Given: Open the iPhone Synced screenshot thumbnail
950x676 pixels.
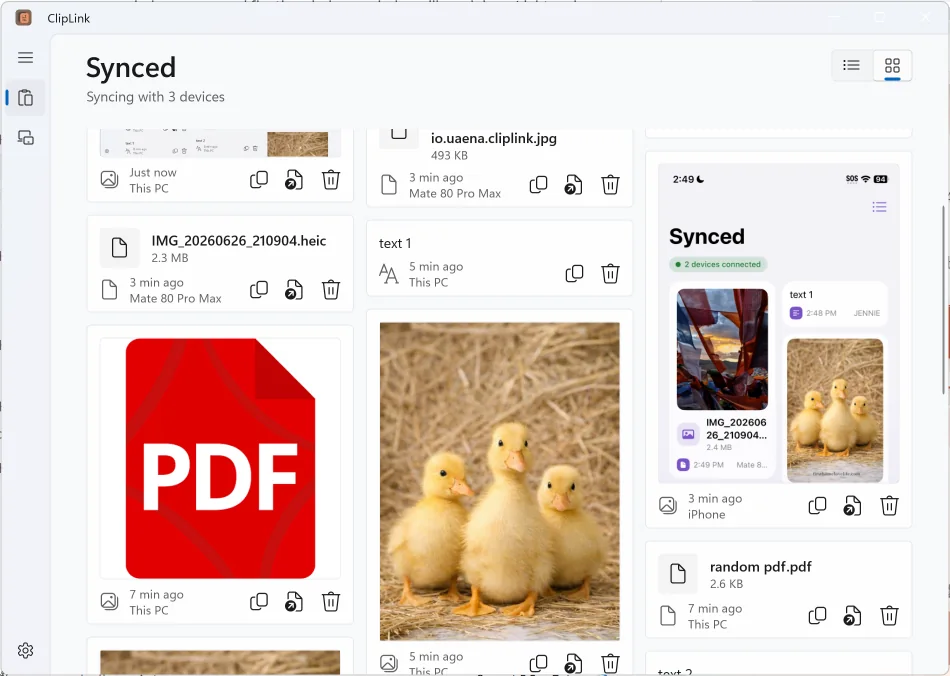Looking at the screenshot, I should tap(779, 323).
